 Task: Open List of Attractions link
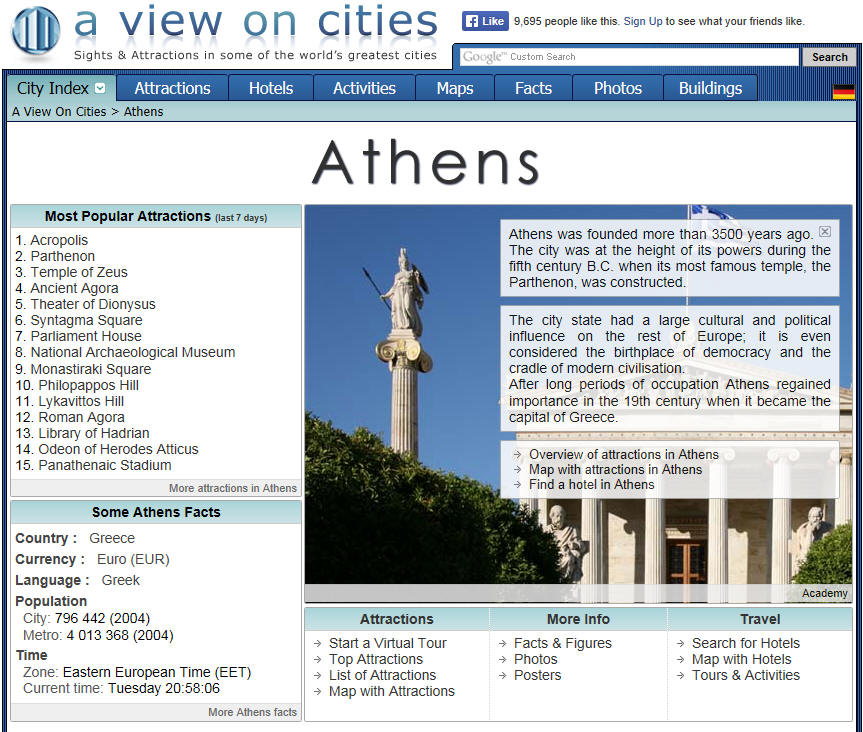click(383, 675)
